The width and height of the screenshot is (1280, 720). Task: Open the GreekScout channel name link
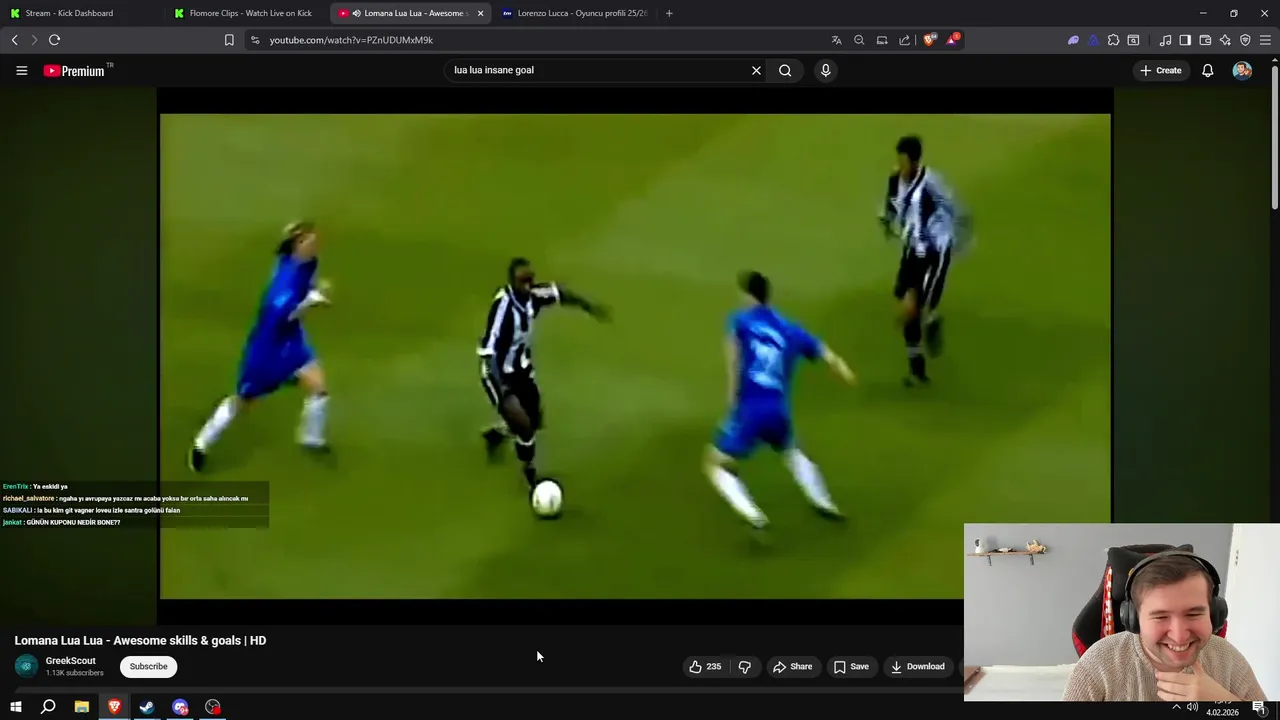(x=70, y=661)
